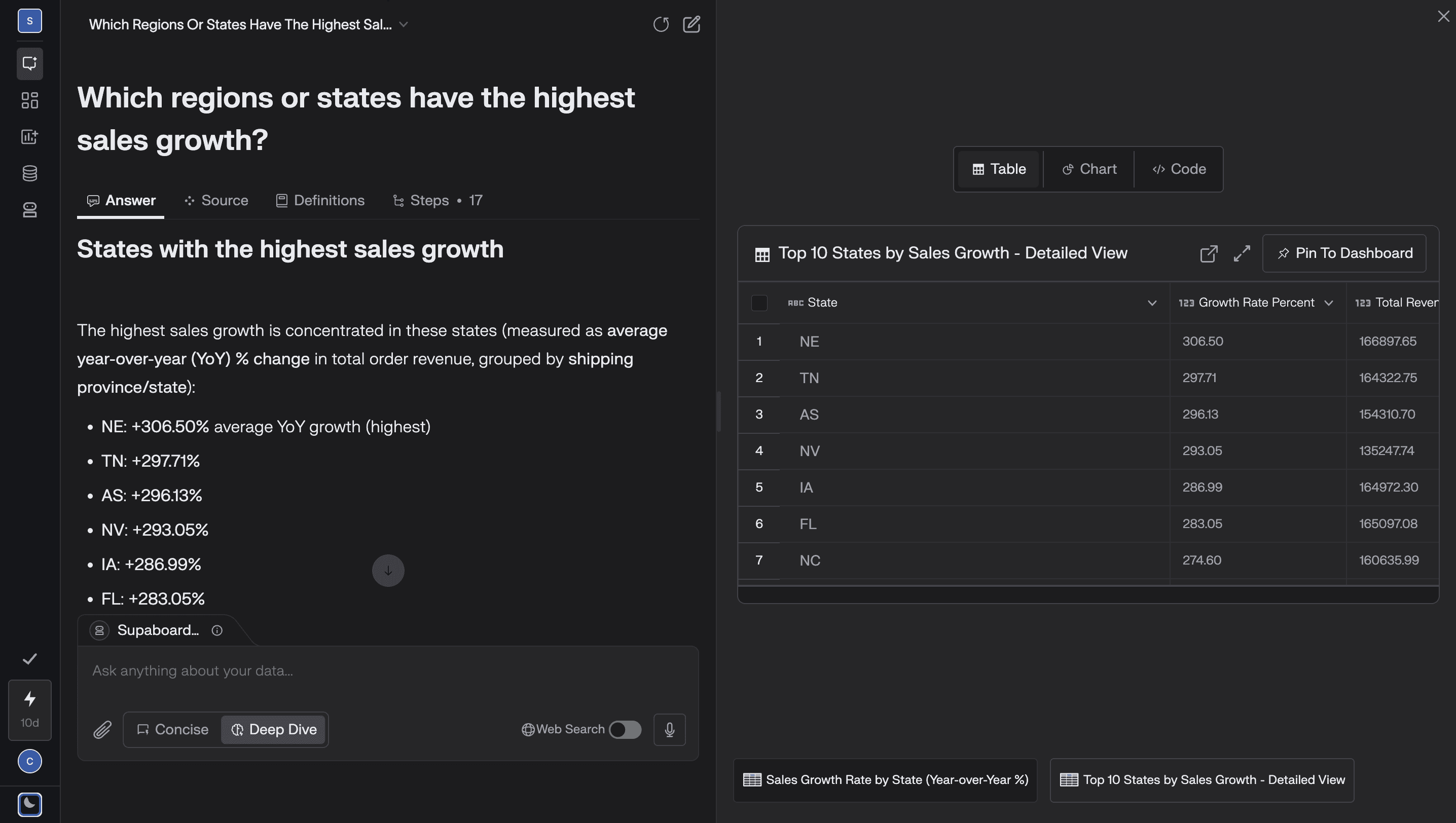This screenshot has width=1456, height=823.
Task: Switch to the Chart tab
Action: (1089, 169)
